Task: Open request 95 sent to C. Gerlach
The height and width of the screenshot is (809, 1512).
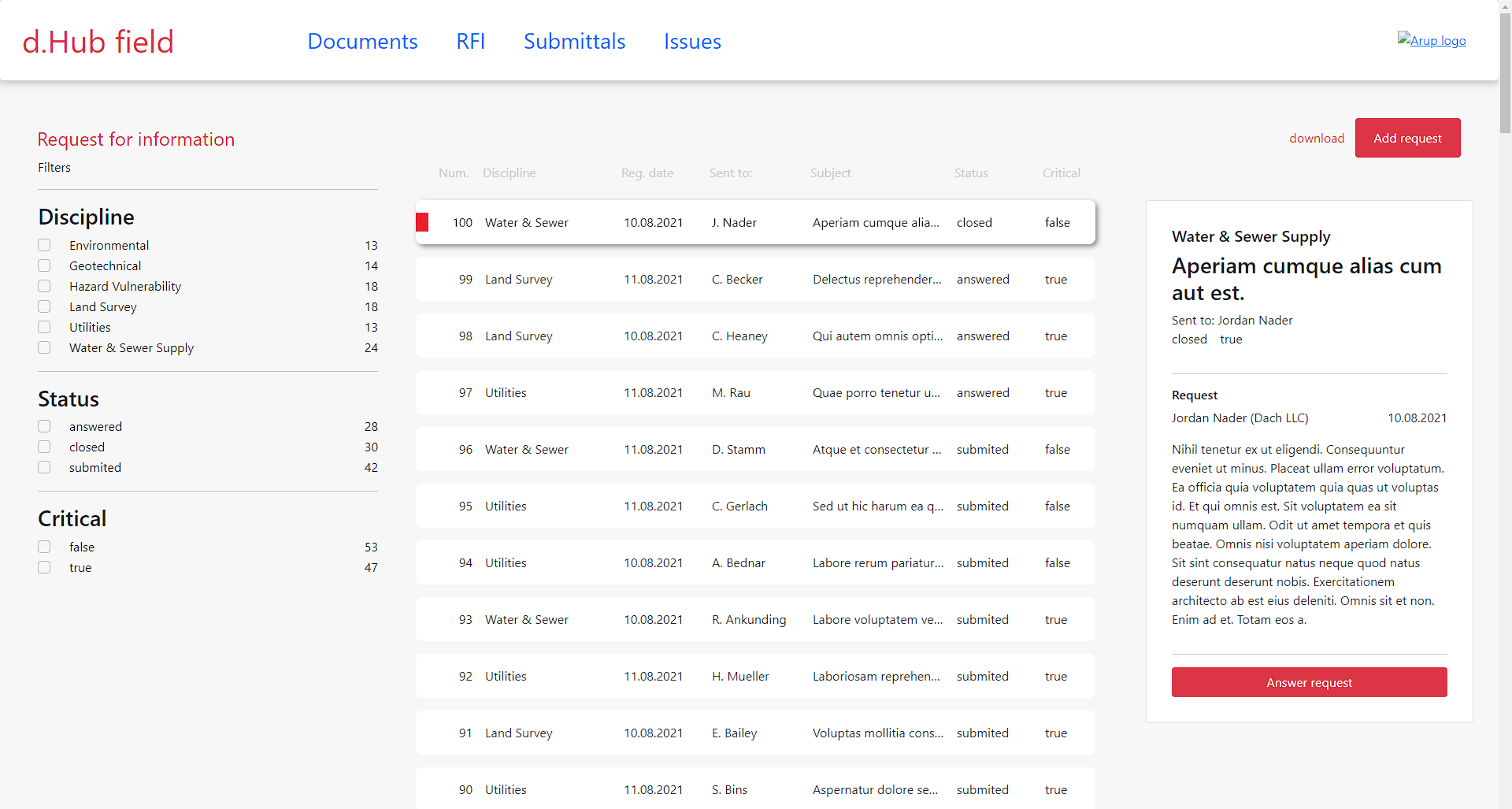Action: (755, 506)
